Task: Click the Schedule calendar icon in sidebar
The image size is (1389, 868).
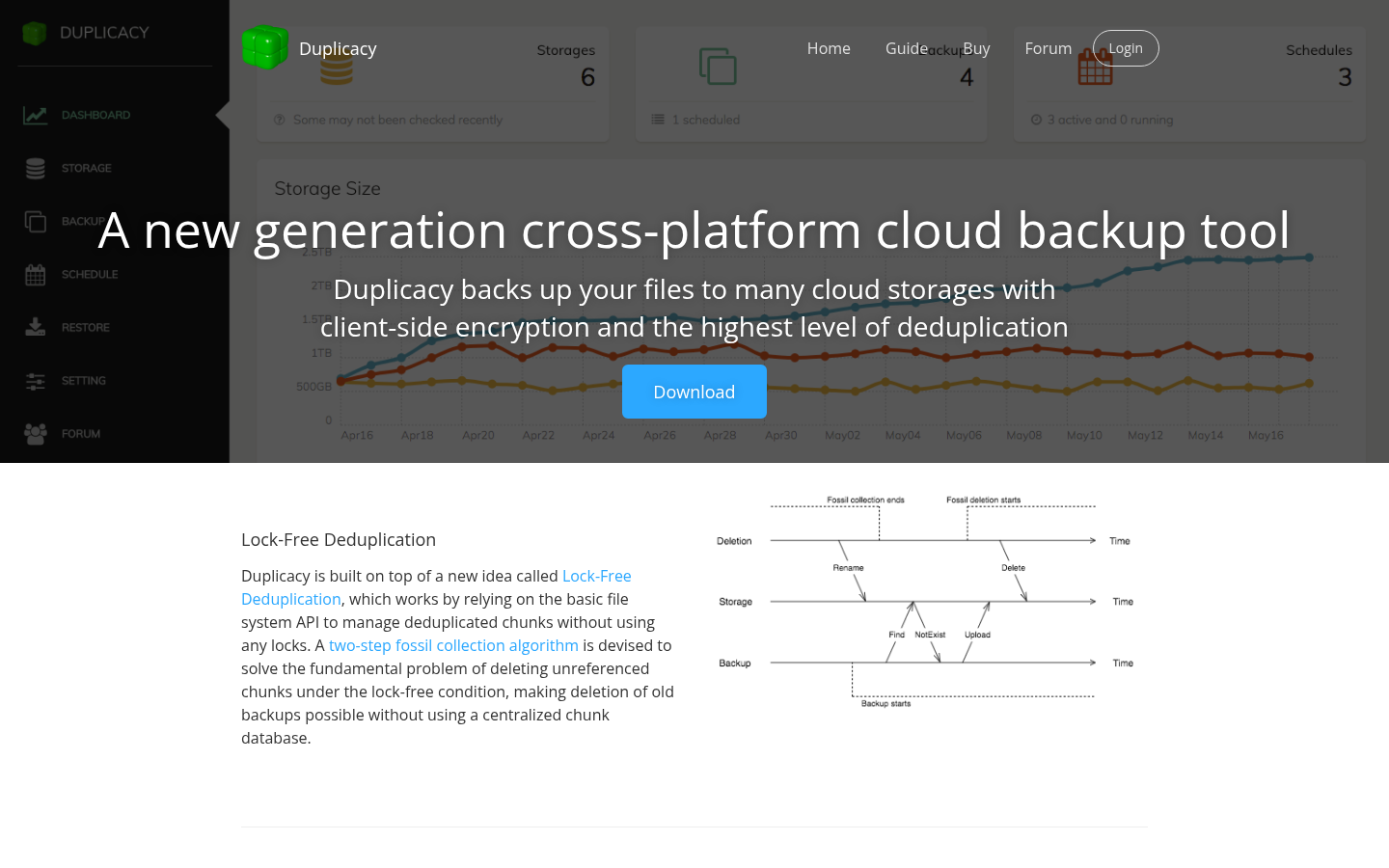Action: 36,274
